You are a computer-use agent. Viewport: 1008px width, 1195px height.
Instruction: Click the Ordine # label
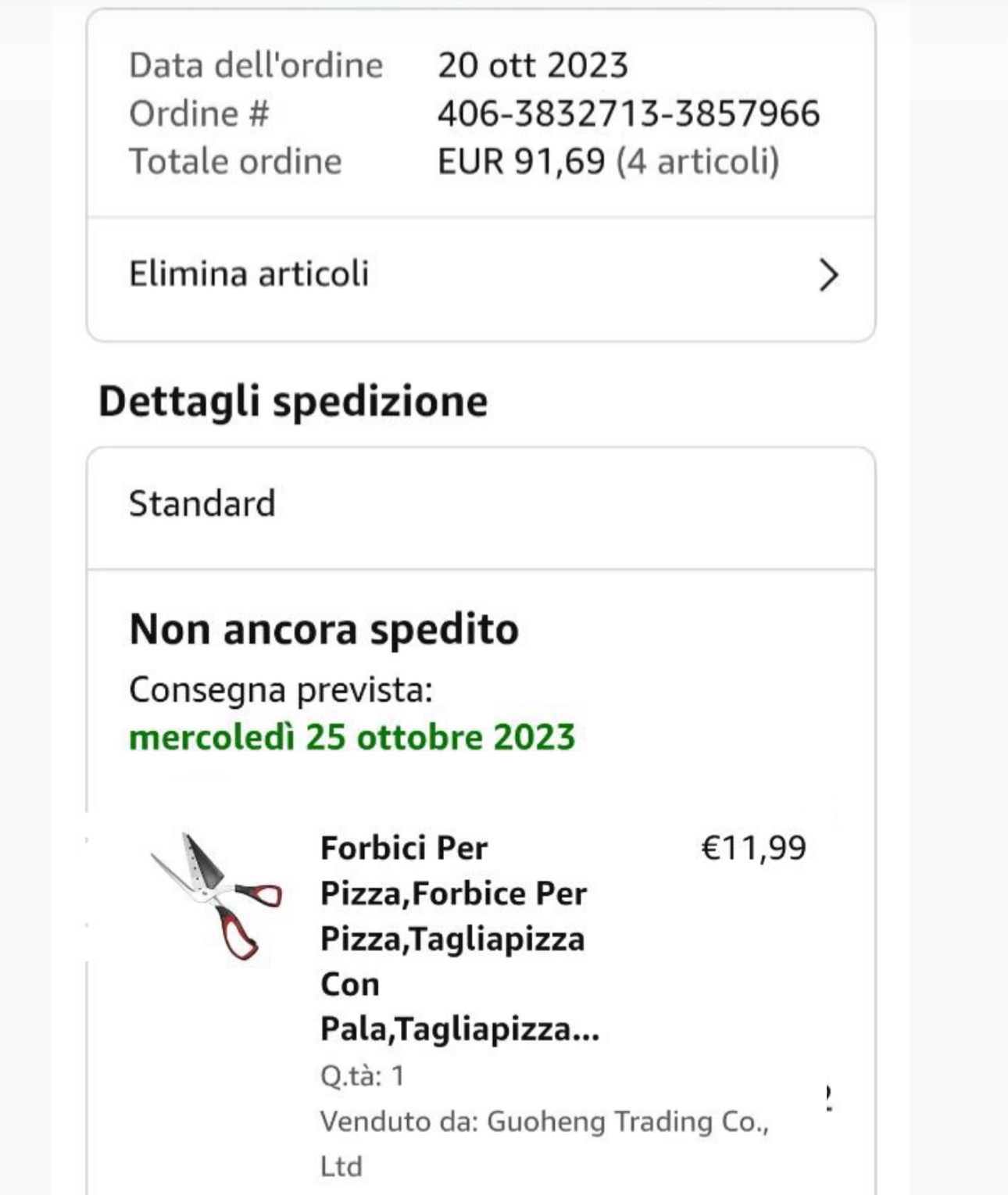point(198,114)
